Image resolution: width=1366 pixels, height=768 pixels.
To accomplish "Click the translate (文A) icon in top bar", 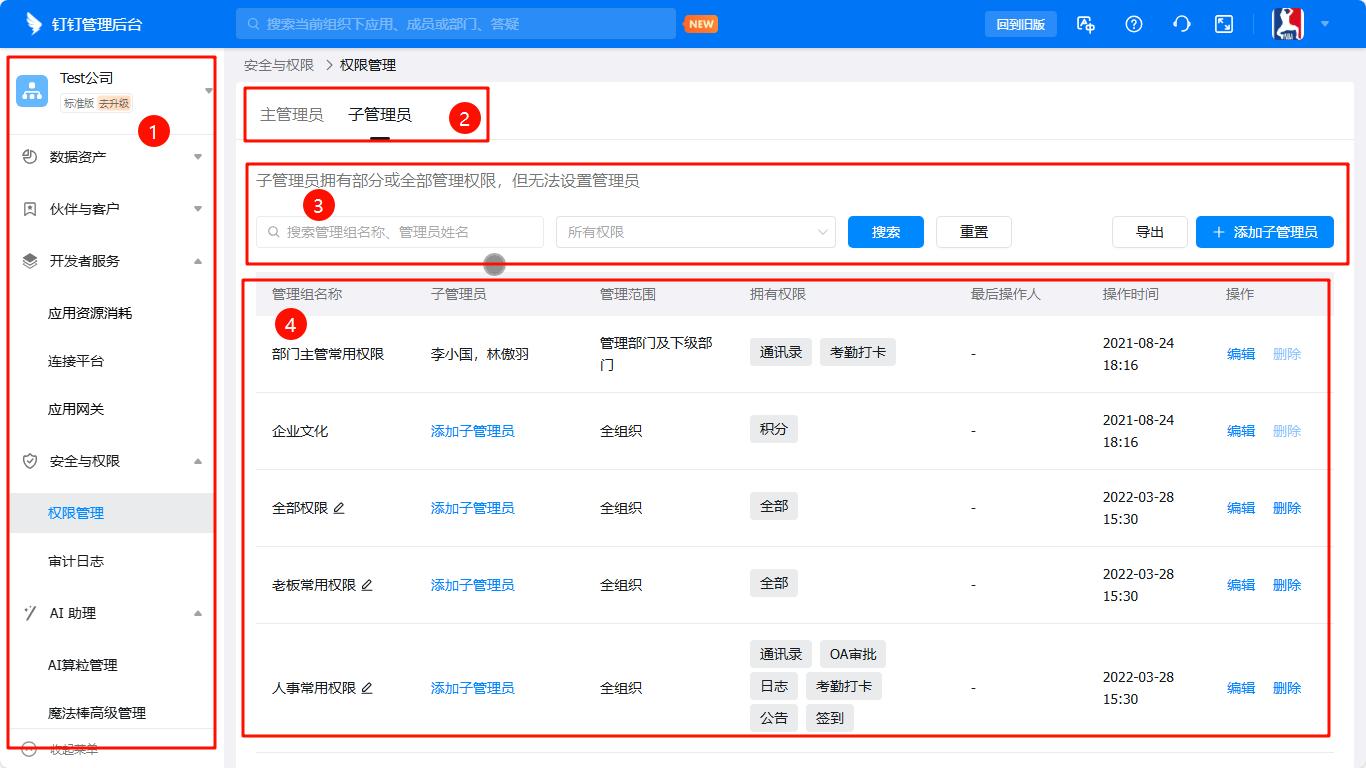I will tap(1084, 22).
